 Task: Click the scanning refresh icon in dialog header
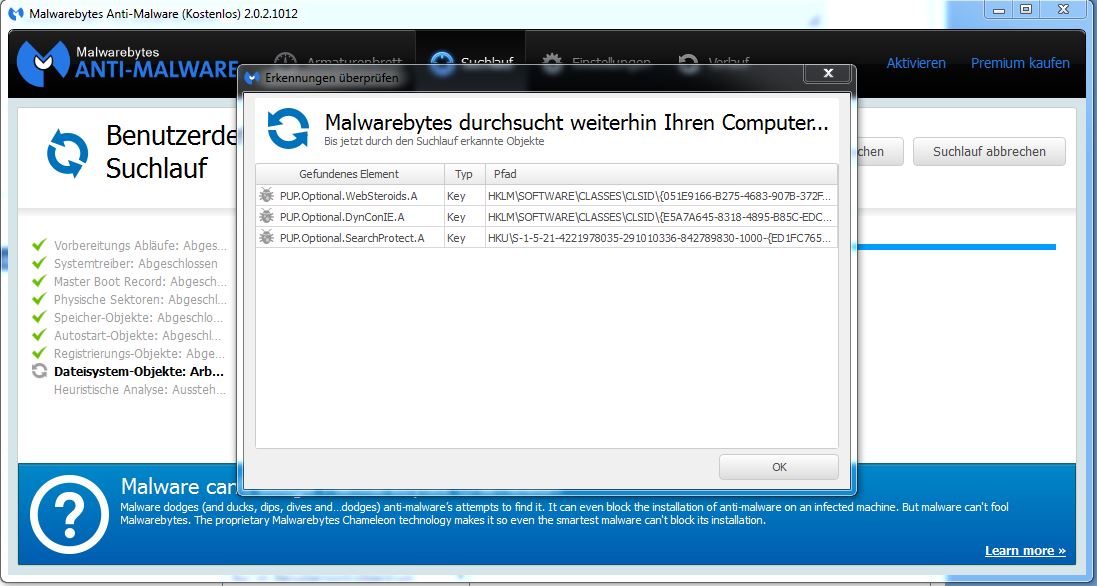[288, 129]
